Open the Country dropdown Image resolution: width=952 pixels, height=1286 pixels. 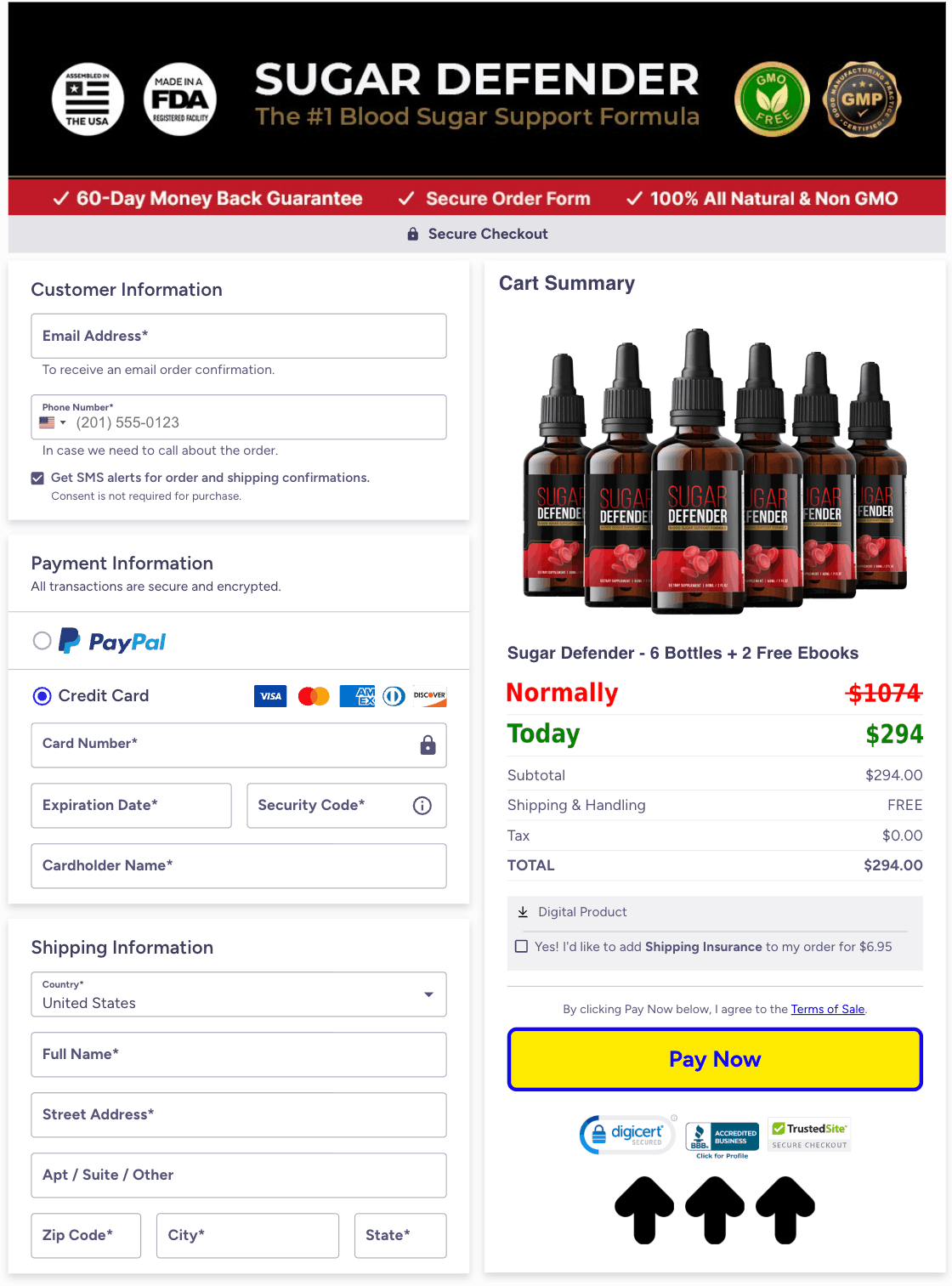[239, 994]
